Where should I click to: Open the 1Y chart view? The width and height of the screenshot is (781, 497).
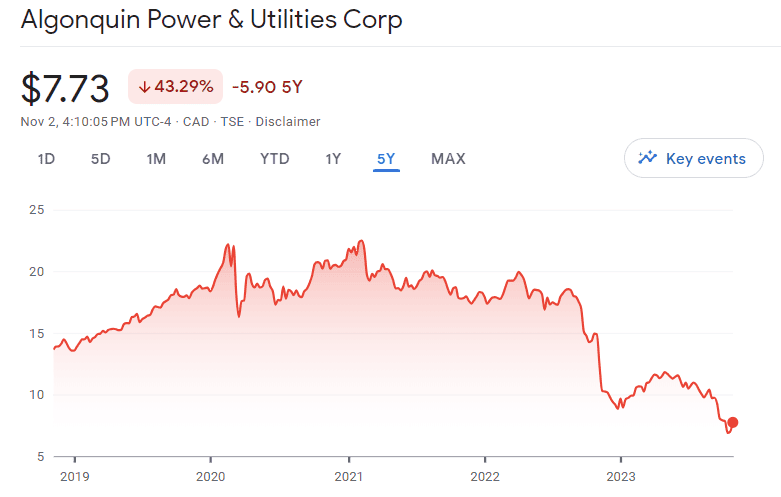(333, 159)
